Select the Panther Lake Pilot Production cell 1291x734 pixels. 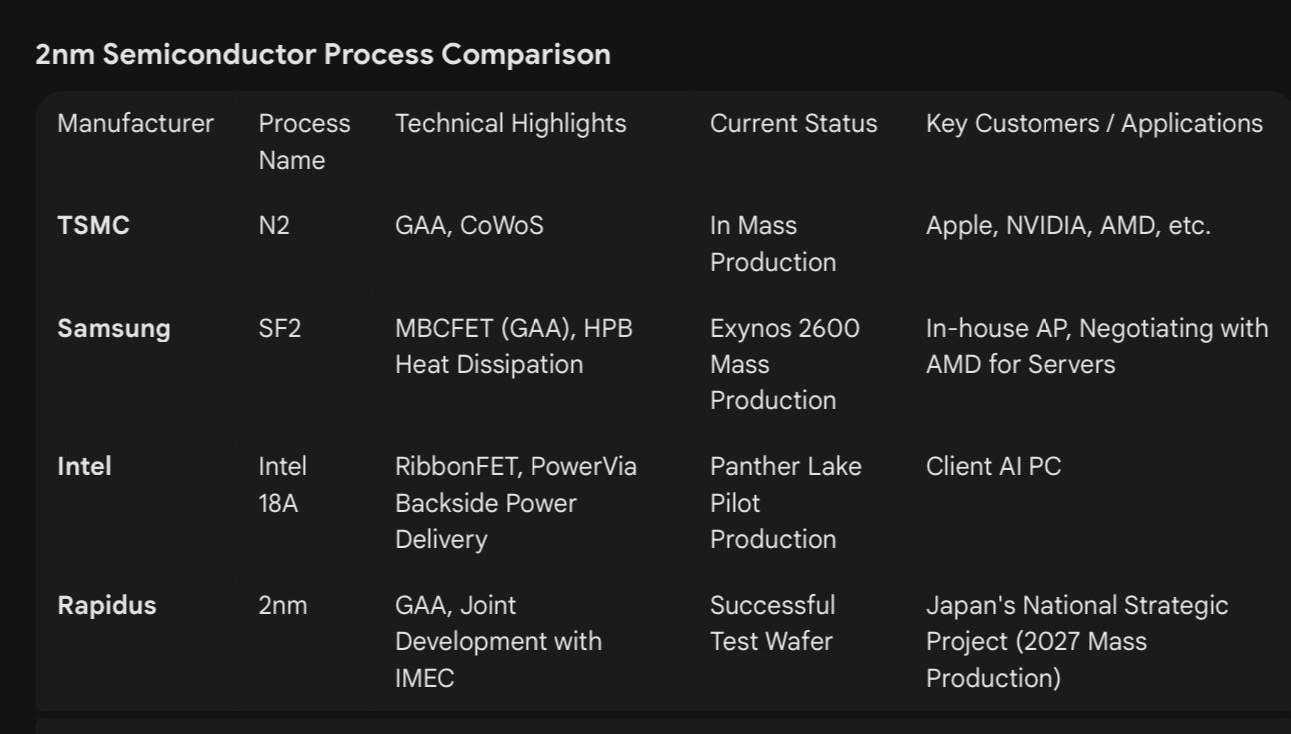point(785,502)
